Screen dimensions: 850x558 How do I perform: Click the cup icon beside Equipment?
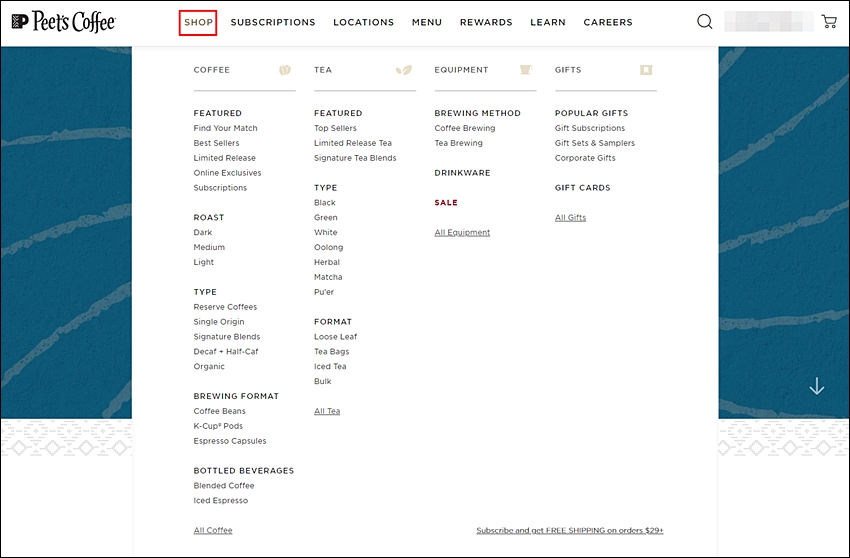tap(525, 69)
